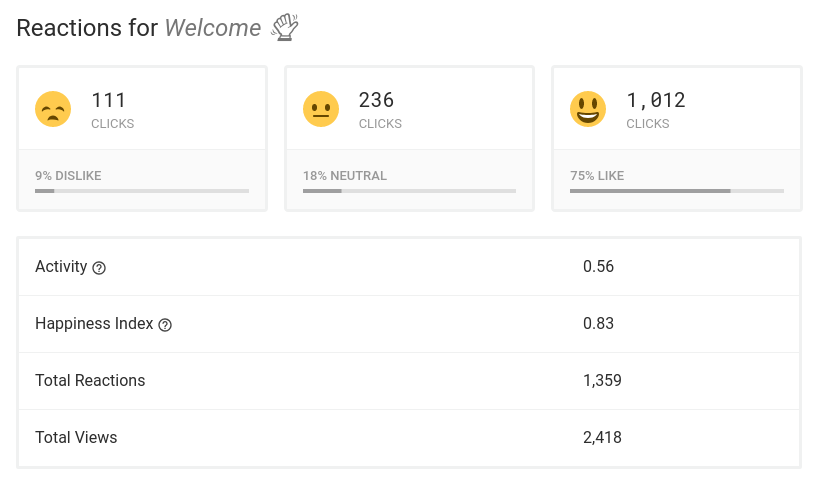This screenshot has height=486, width=818.
Task: Click the Total Reactions row label
Action: [x=90, y=381]
